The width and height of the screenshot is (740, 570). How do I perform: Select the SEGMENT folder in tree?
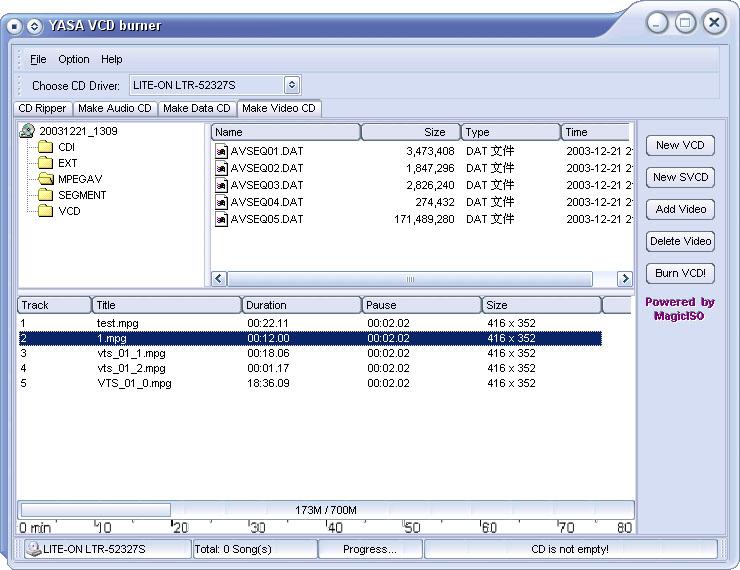81,195
